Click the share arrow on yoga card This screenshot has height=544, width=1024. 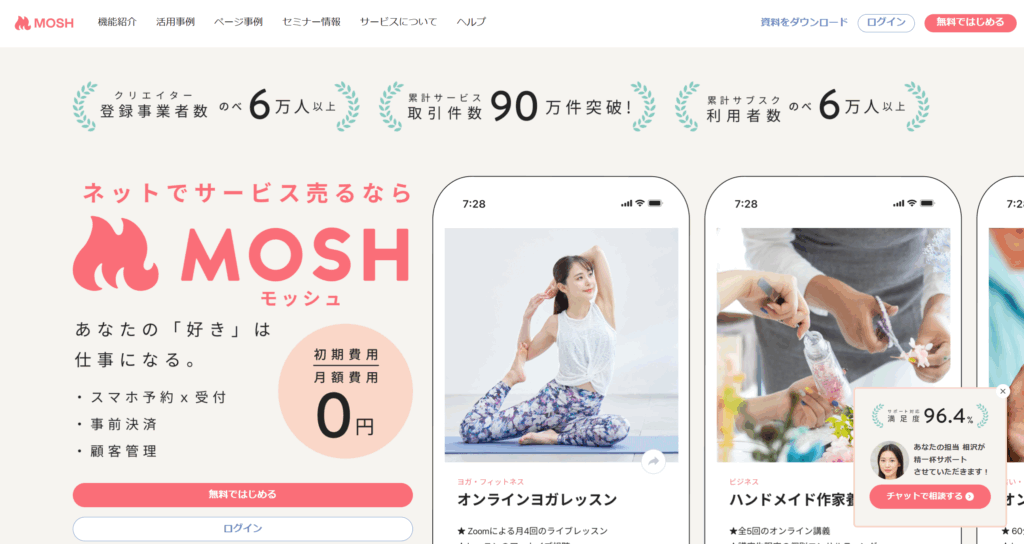[653, 461]
